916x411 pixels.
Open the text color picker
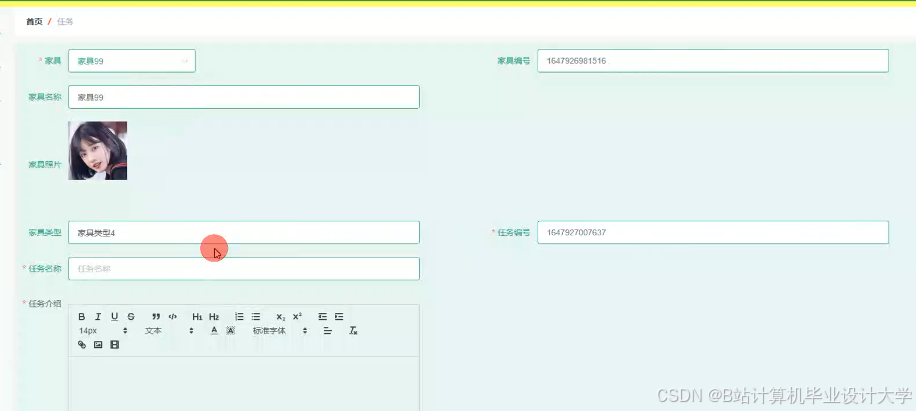tap(214, 330)
